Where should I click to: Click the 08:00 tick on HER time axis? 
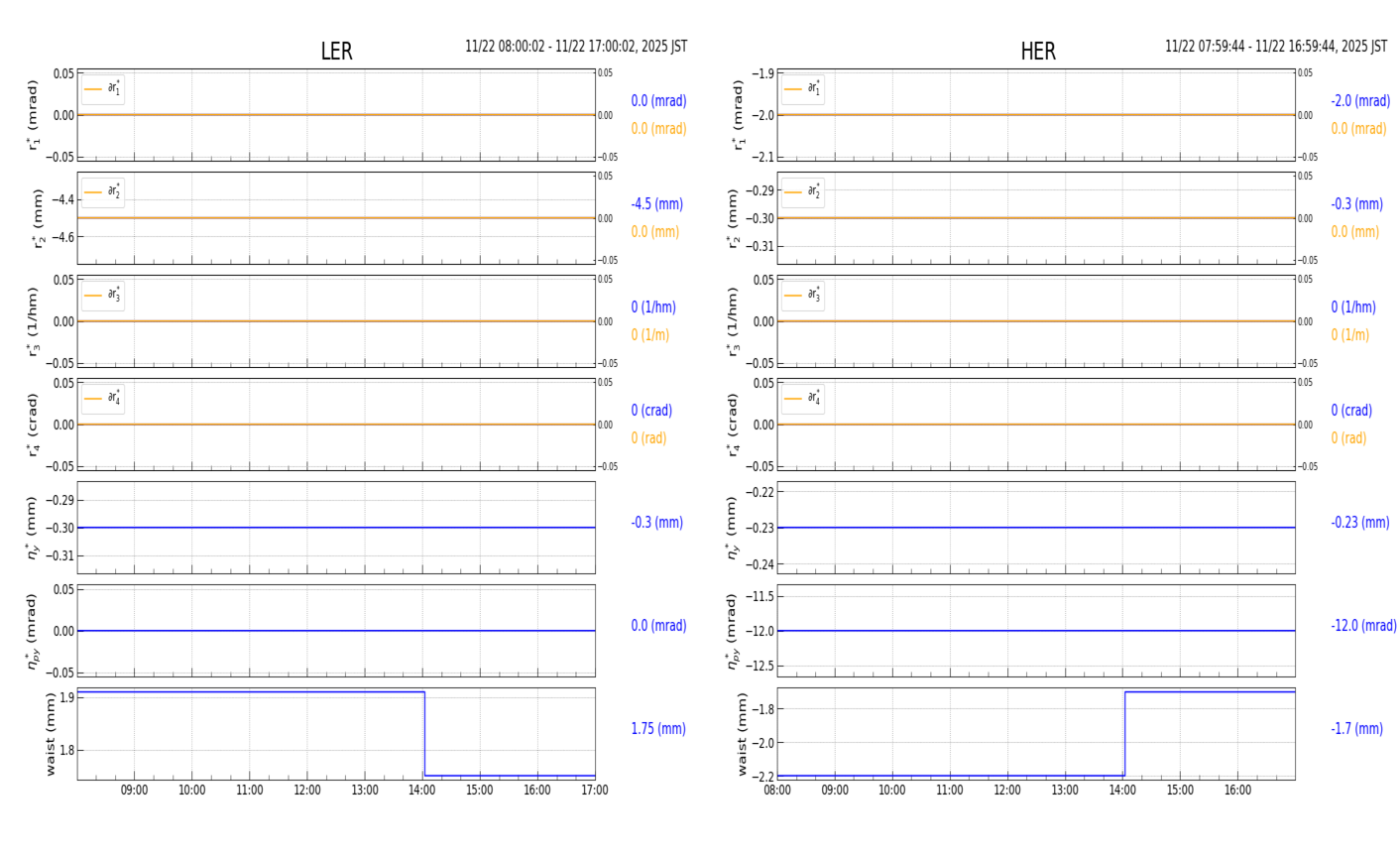click(x=777, y=791)
